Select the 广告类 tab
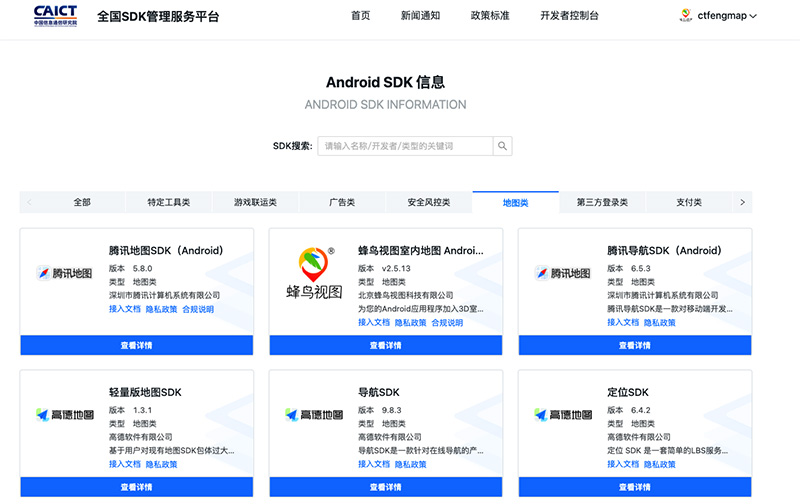Image resolution: width=800 pixels, height=504 pixels. point(342,203)
